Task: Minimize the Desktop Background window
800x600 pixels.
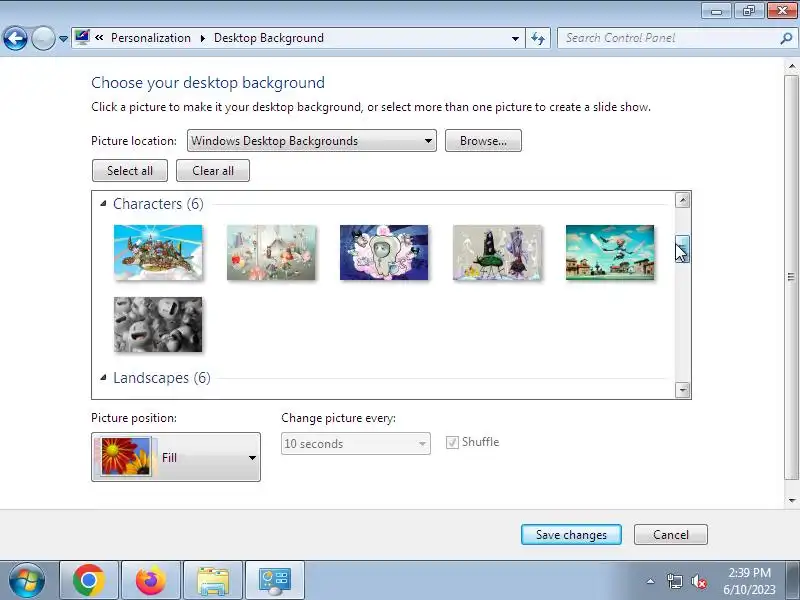Action: (717, 11)
